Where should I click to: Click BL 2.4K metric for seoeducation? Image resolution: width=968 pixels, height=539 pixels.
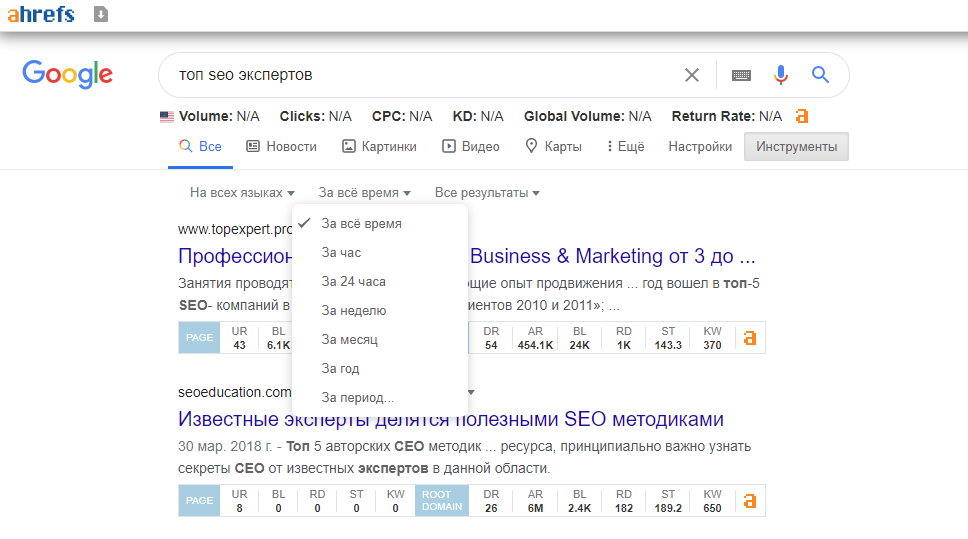tap(579, 501)
